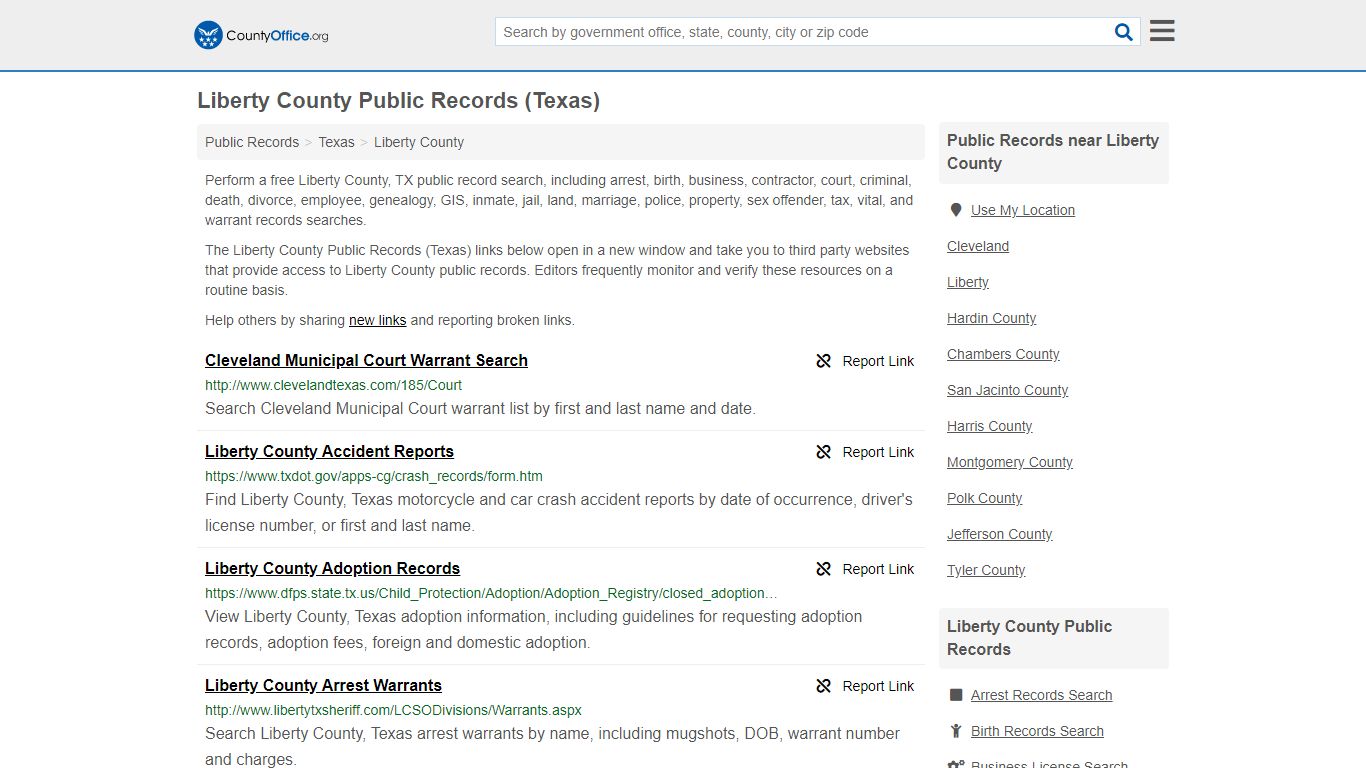1366x768 pixels.
Task: Click broken link icon for Cleveland Municipal Court
Action: coord(823,361)
